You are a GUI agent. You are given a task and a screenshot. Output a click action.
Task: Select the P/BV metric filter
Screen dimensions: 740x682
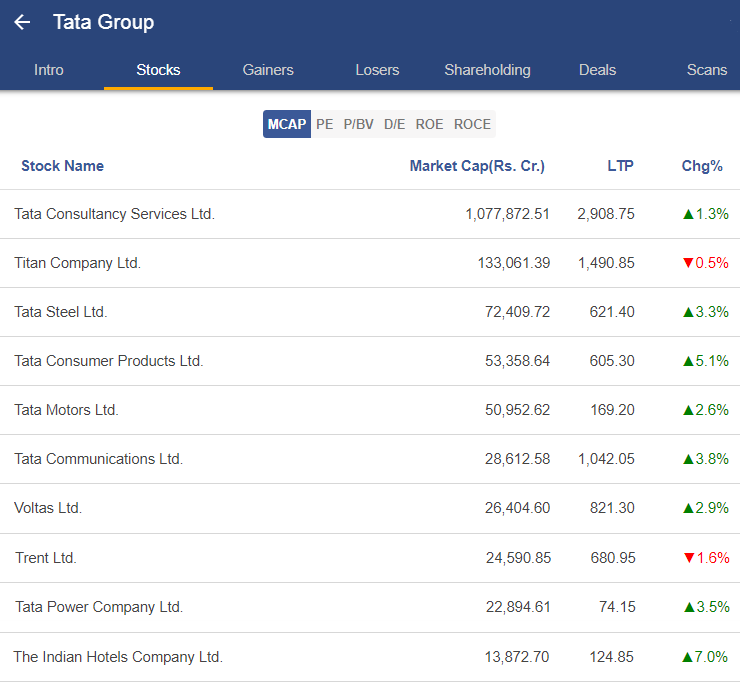358,124
